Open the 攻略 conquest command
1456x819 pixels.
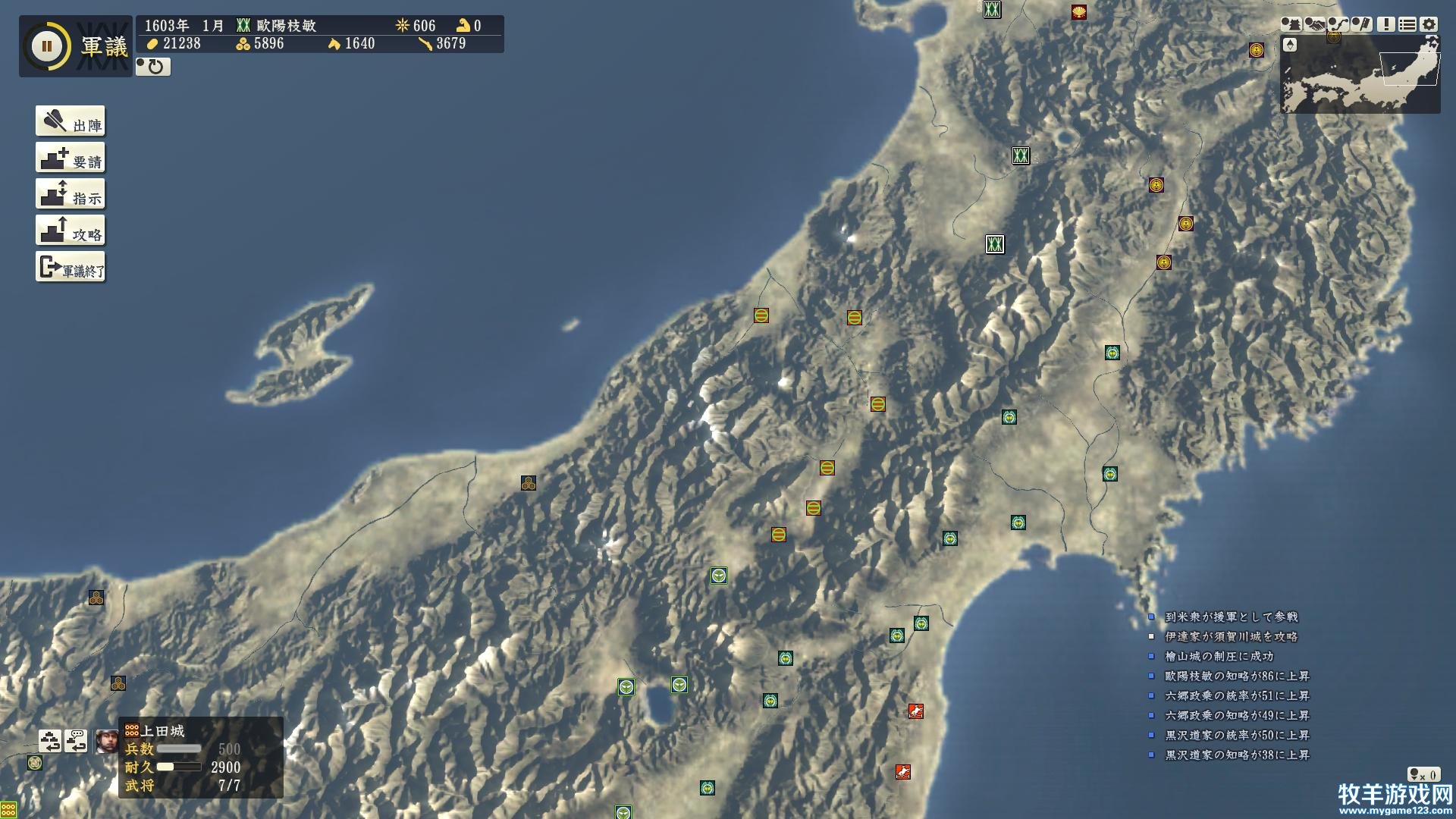(x=71, y=231)
